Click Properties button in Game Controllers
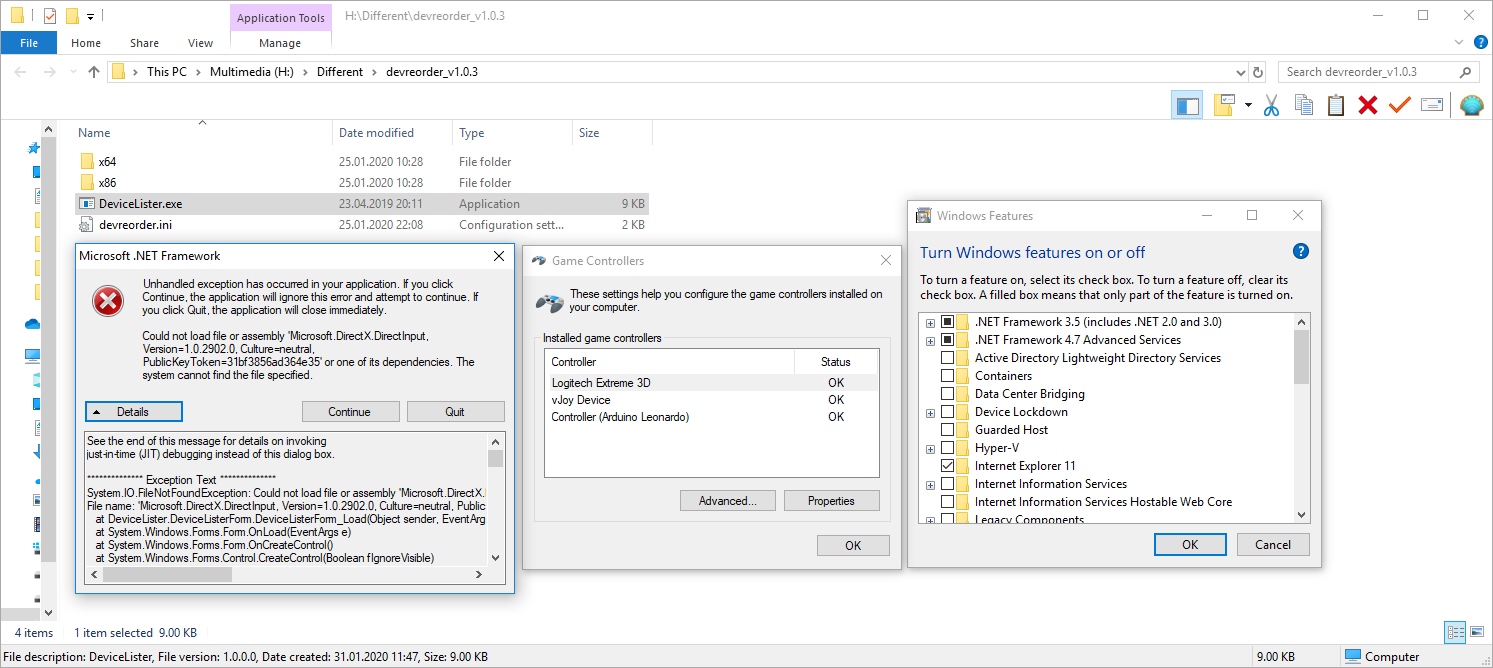The image size is (1493, 668). click(x=831, y=501)
